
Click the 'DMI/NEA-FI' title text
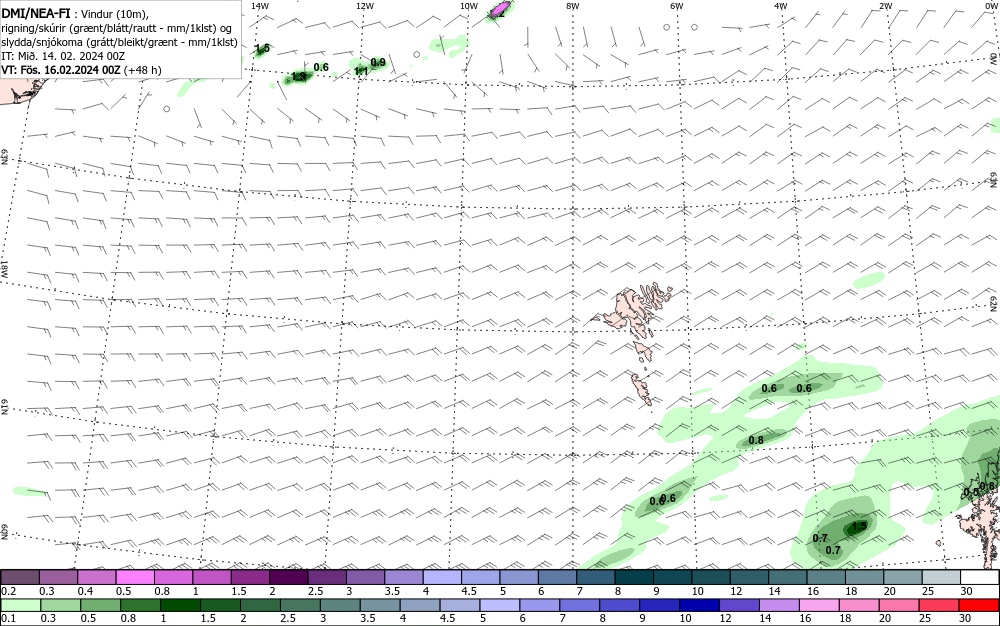[36, 13]
